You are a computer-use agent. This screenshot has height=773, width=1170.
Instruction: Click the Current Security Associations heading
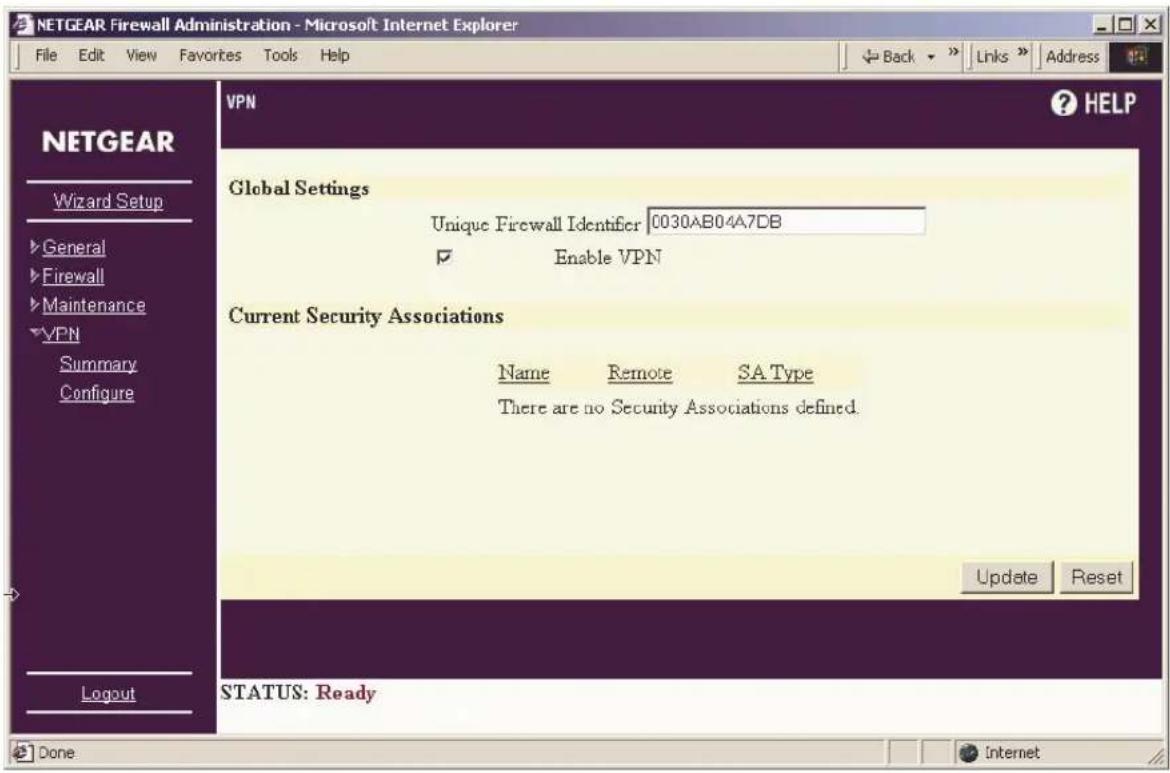(366, 316)
